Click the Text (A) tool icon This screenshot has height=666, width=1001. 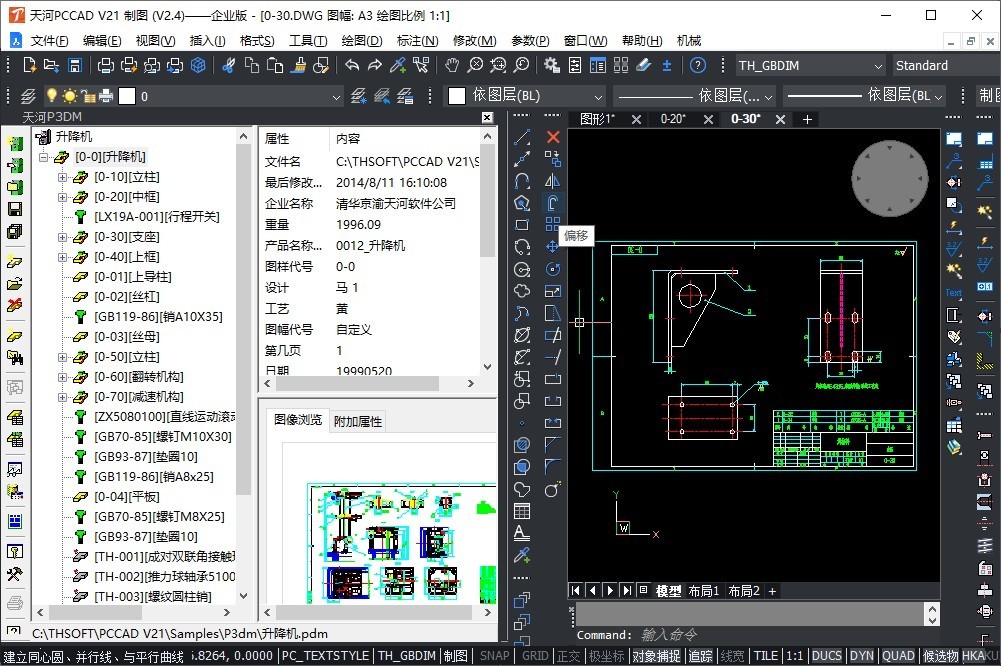click(x=522, y=533)
